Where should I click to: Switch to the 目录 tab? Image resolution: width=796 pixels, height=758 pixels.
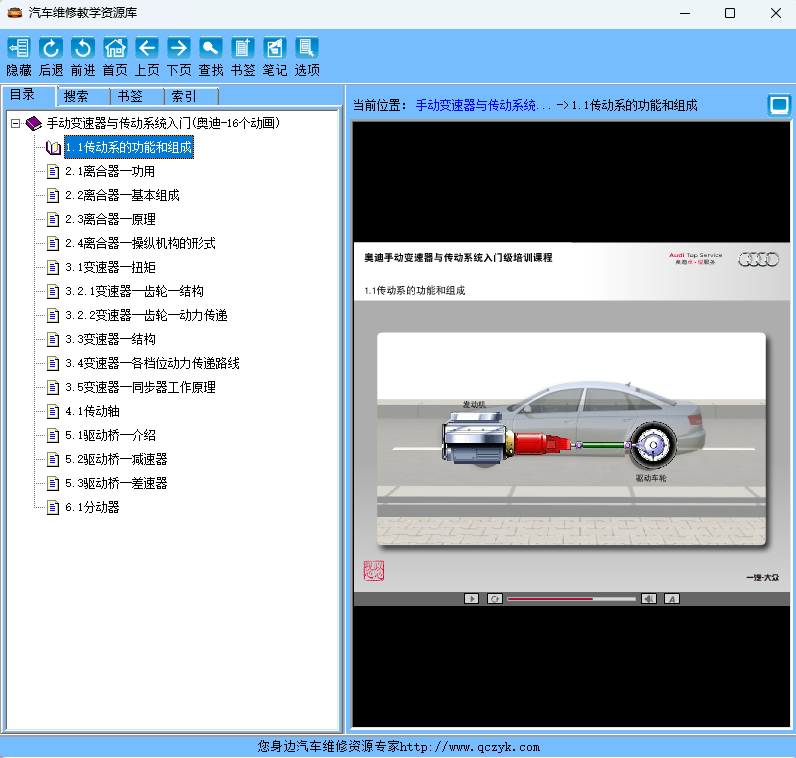29,95
